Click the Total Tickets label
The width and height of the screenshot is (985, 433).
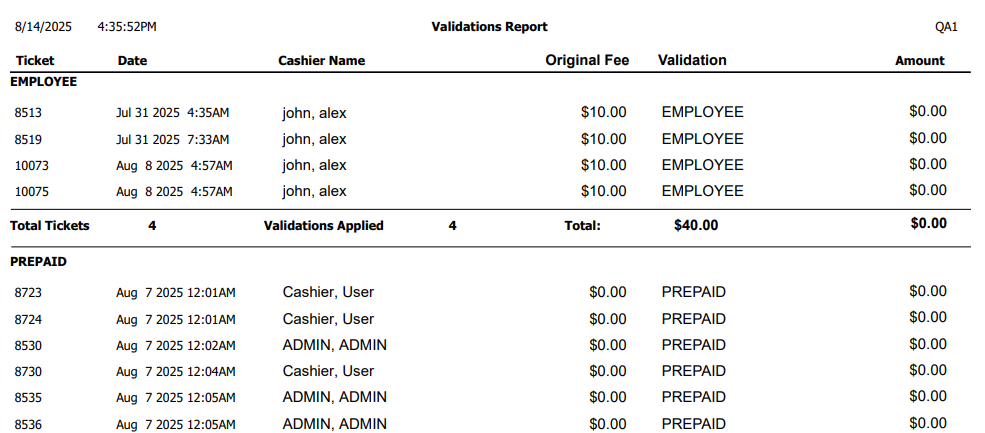[x=50, y=226]
